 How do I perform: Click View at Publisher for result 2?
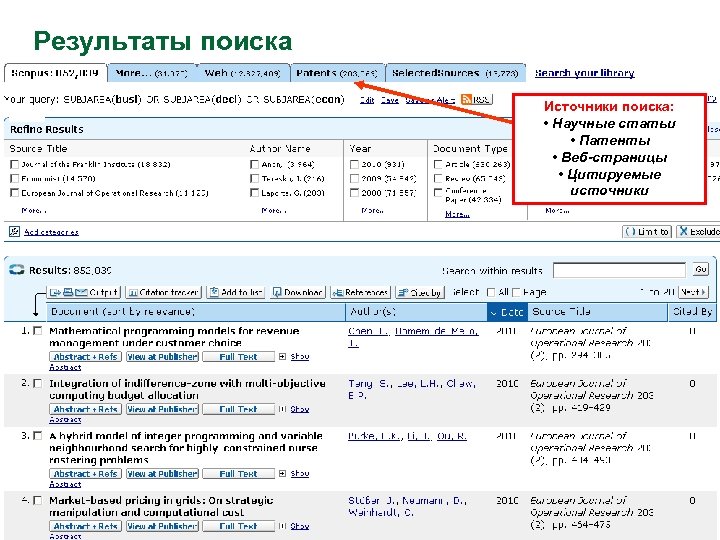point(163,409)
